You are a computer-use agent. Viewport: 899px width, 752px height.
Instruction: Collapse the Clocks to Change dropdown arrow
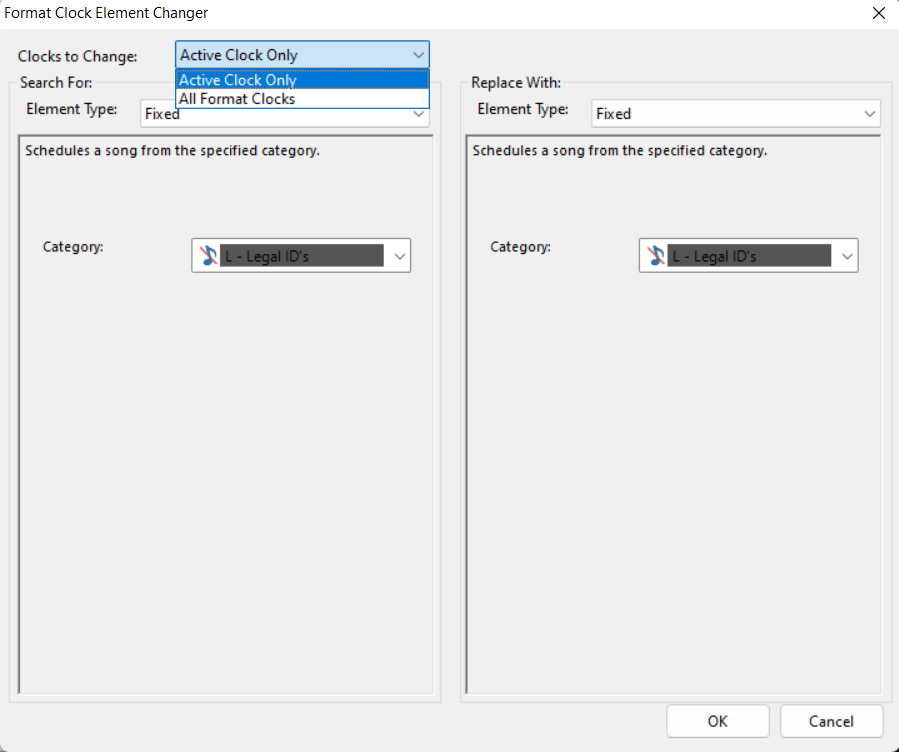[x=418, y=55]
